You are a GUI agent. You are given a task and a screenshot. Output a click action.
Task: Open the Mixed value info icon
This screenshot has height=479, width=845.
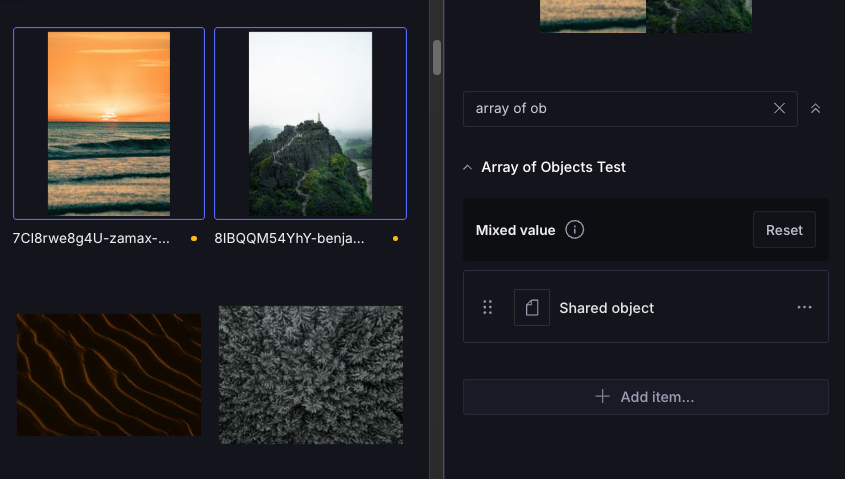[x=574, y=230]
